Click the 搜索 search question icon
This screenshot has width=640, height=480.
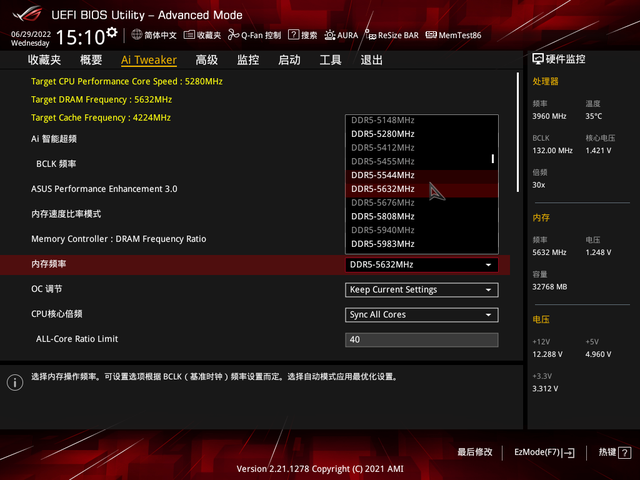tap(293, 35)
